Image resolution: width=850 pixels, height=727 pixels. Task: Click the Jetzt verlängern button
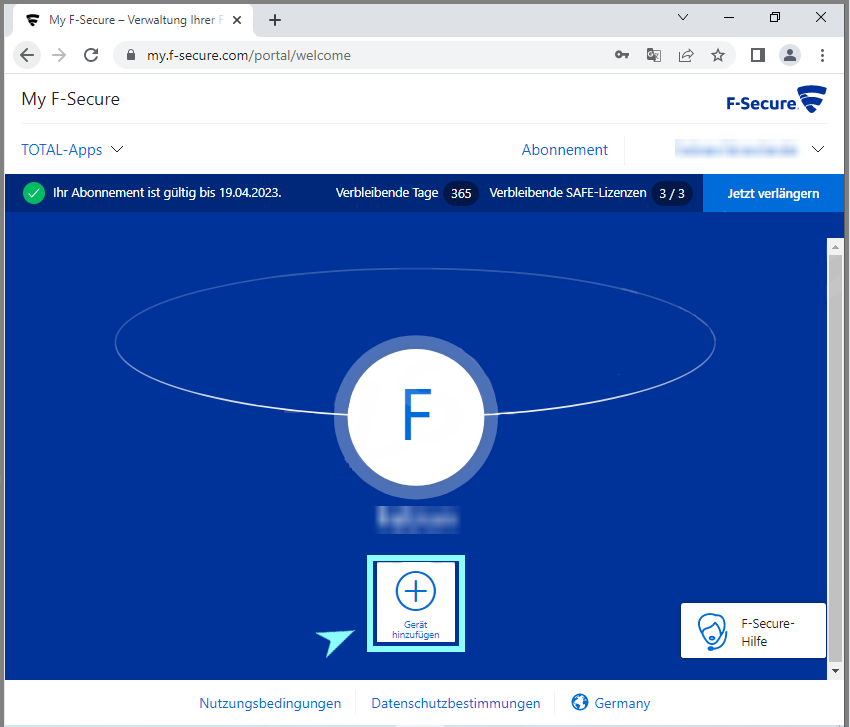point(773,193)
